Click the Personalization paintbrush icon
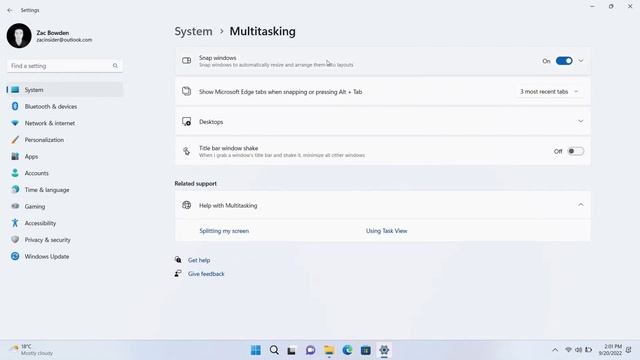The width and height of the screenshot is (640, 360). pyautogui.click(x=15, y=140)
